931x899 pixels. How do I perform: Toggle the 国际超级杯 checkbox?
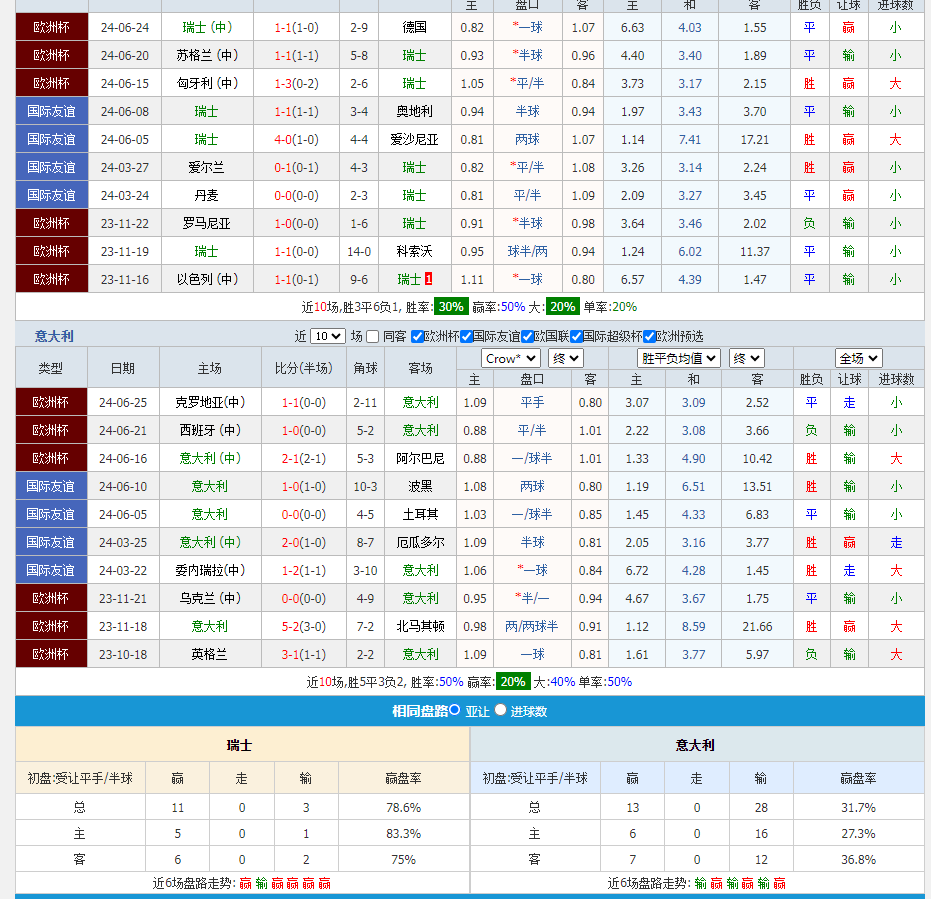(x=577, y=337)
